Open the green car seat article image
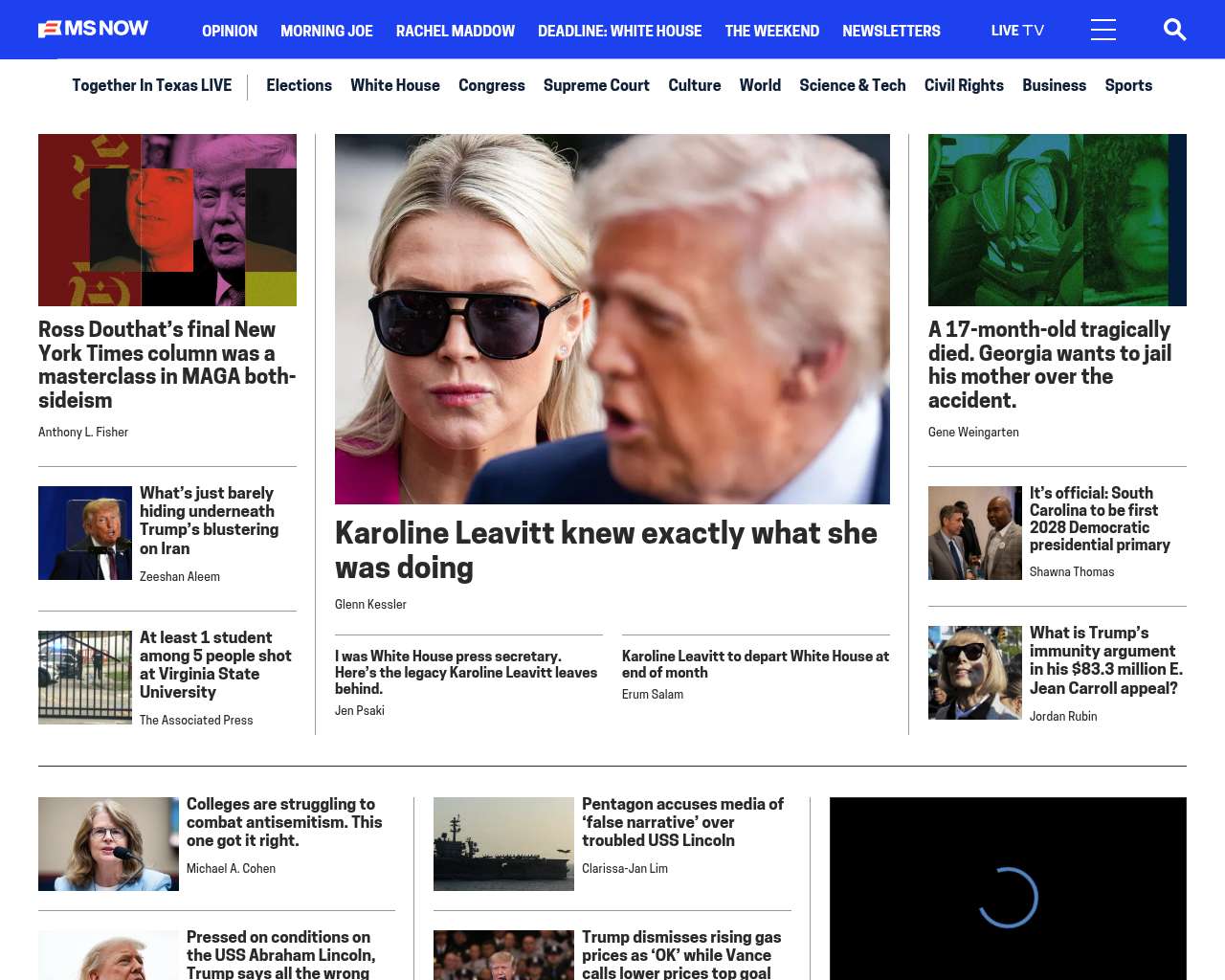The width and height of the screenshot is (1225, 980). [x=1058, y=220]
